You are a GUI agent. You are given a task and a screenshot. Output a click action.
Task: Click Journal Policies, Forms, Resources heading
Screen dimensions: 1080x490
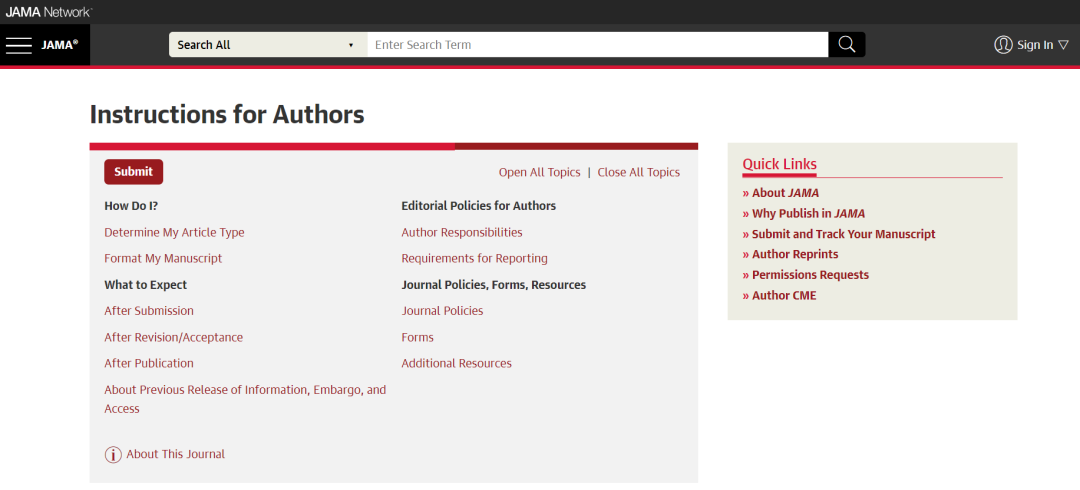click(x=494, y=285)
